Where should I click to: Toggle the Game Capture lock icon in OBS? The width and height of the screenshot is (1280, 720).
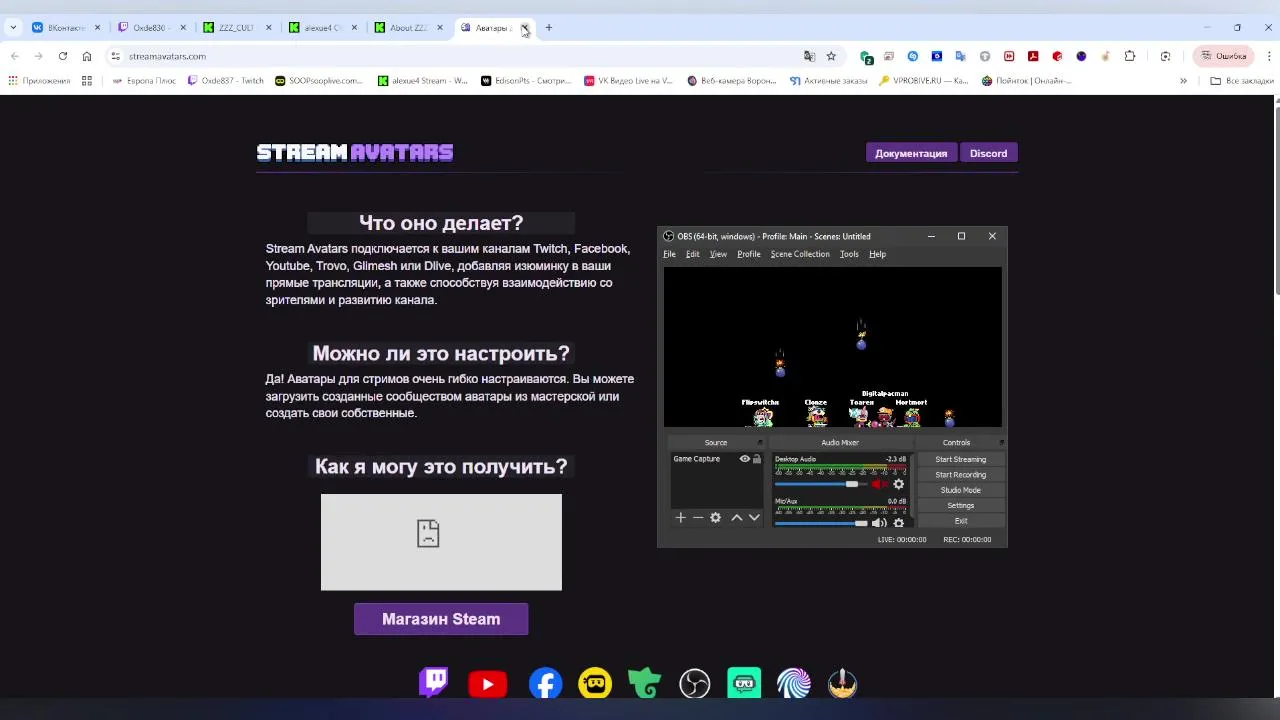[757, 459]
